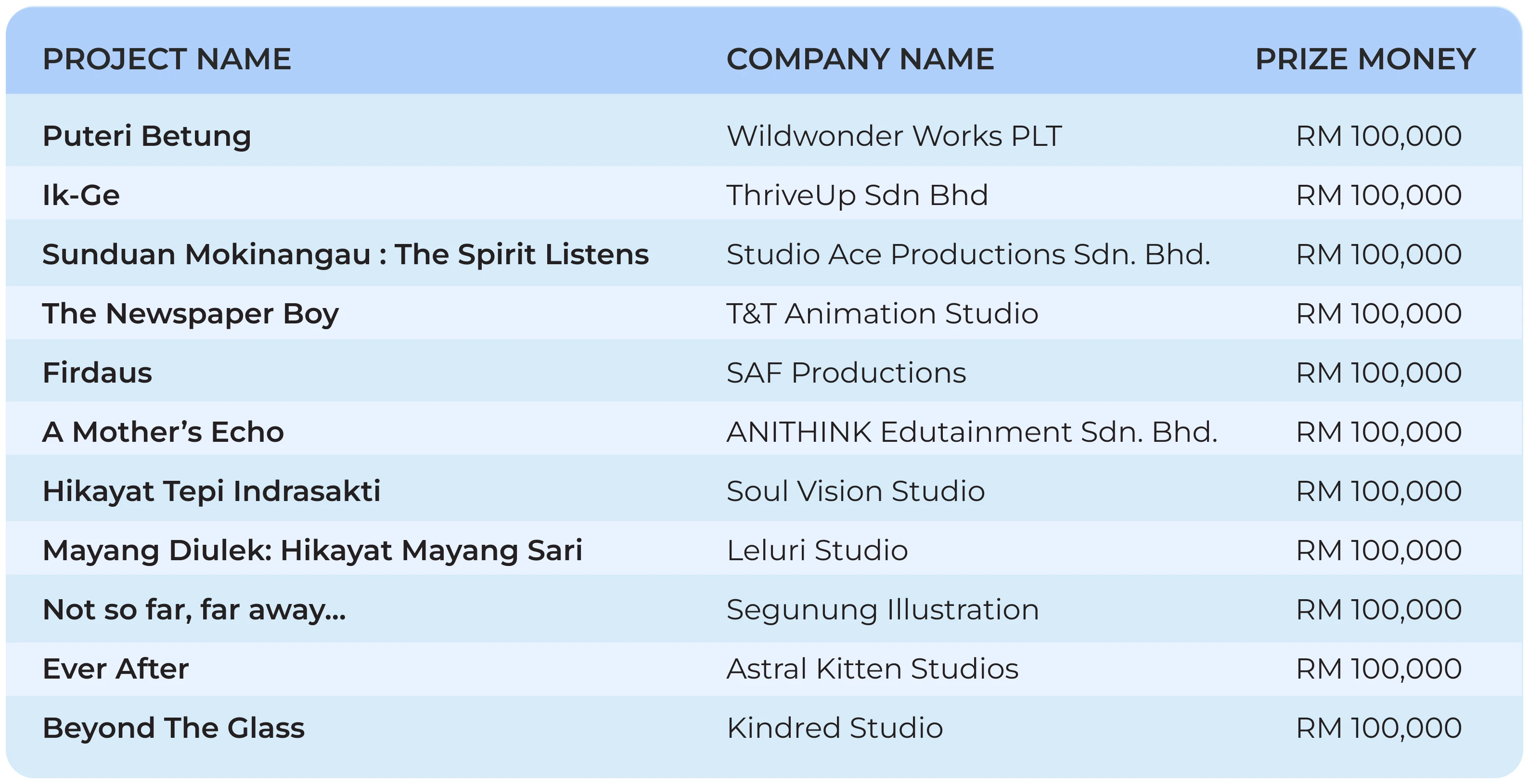1529x784 pixels.
Task: Click the prize money for Kindred Studio
Action: (1378, 728)
